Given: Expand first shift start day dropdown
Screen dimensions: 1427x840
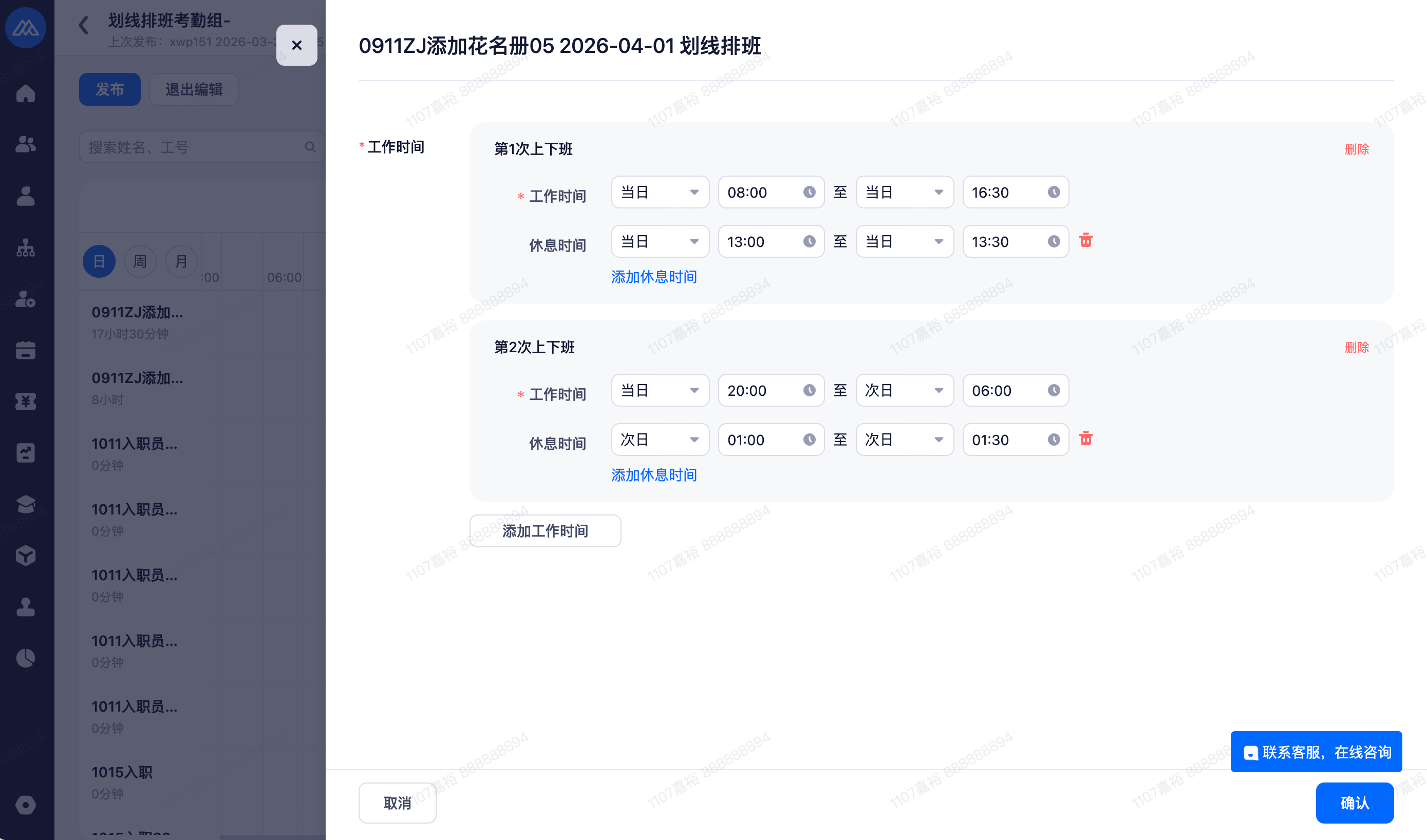Looking at the screenshot, I should point(660,193).
